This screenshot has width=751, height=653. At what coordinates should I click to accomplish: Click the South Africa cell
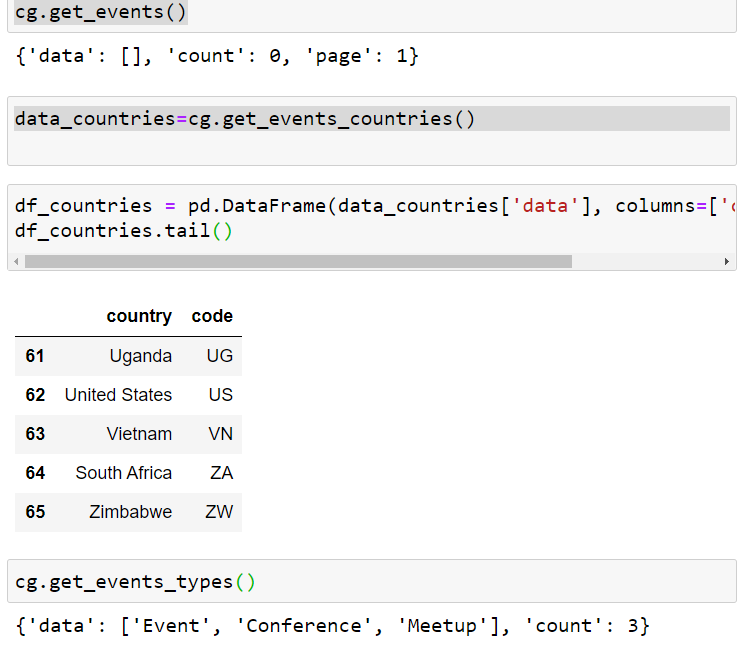124,473
